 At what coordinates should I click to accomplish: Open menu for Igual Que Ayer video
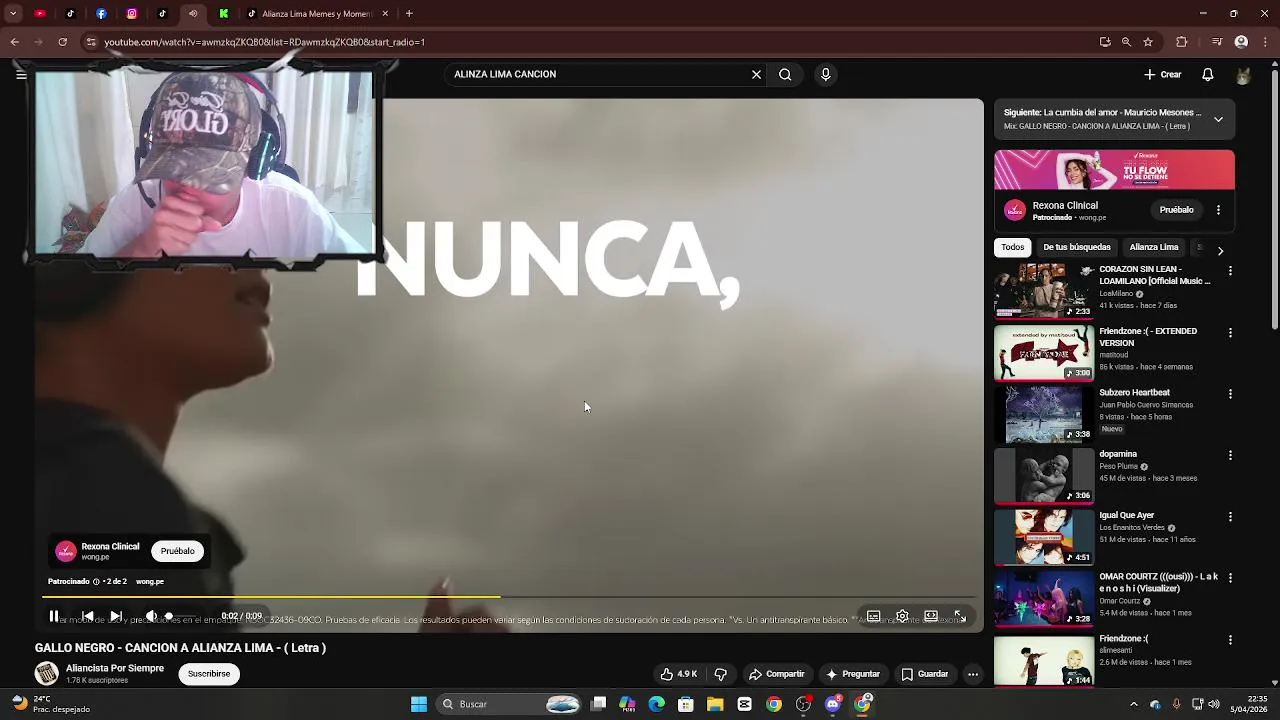(1230, 517)
